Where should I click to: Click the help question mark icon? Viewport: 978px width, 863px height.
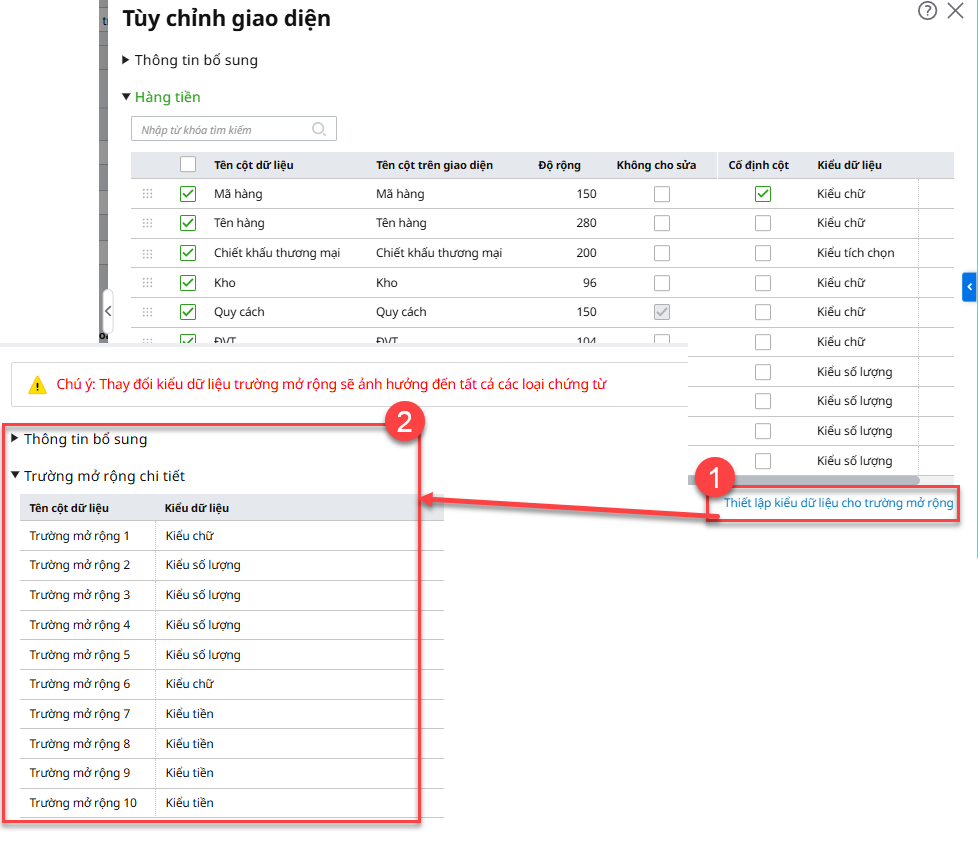tap(927, 11)
